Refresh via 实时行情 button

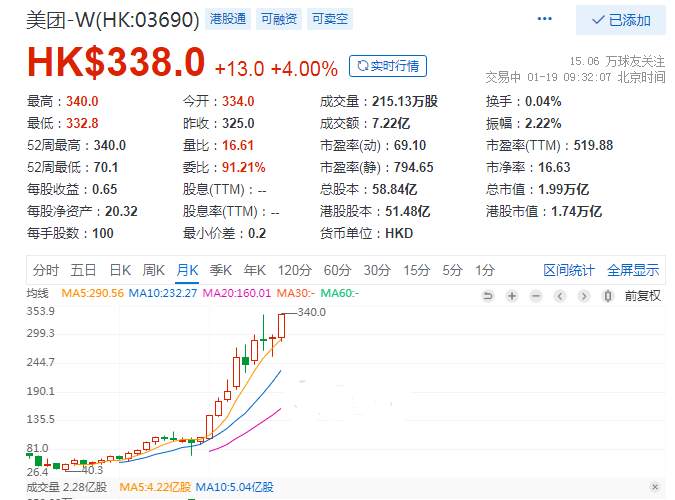(x=388, y=66)
